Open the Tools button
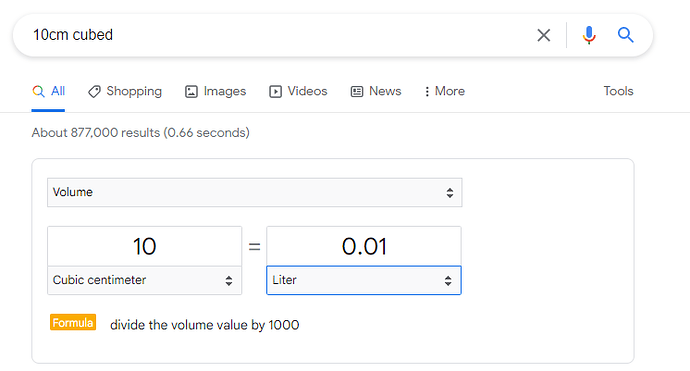This screenshot has height=371, width=690. click(x=618, y=91)
